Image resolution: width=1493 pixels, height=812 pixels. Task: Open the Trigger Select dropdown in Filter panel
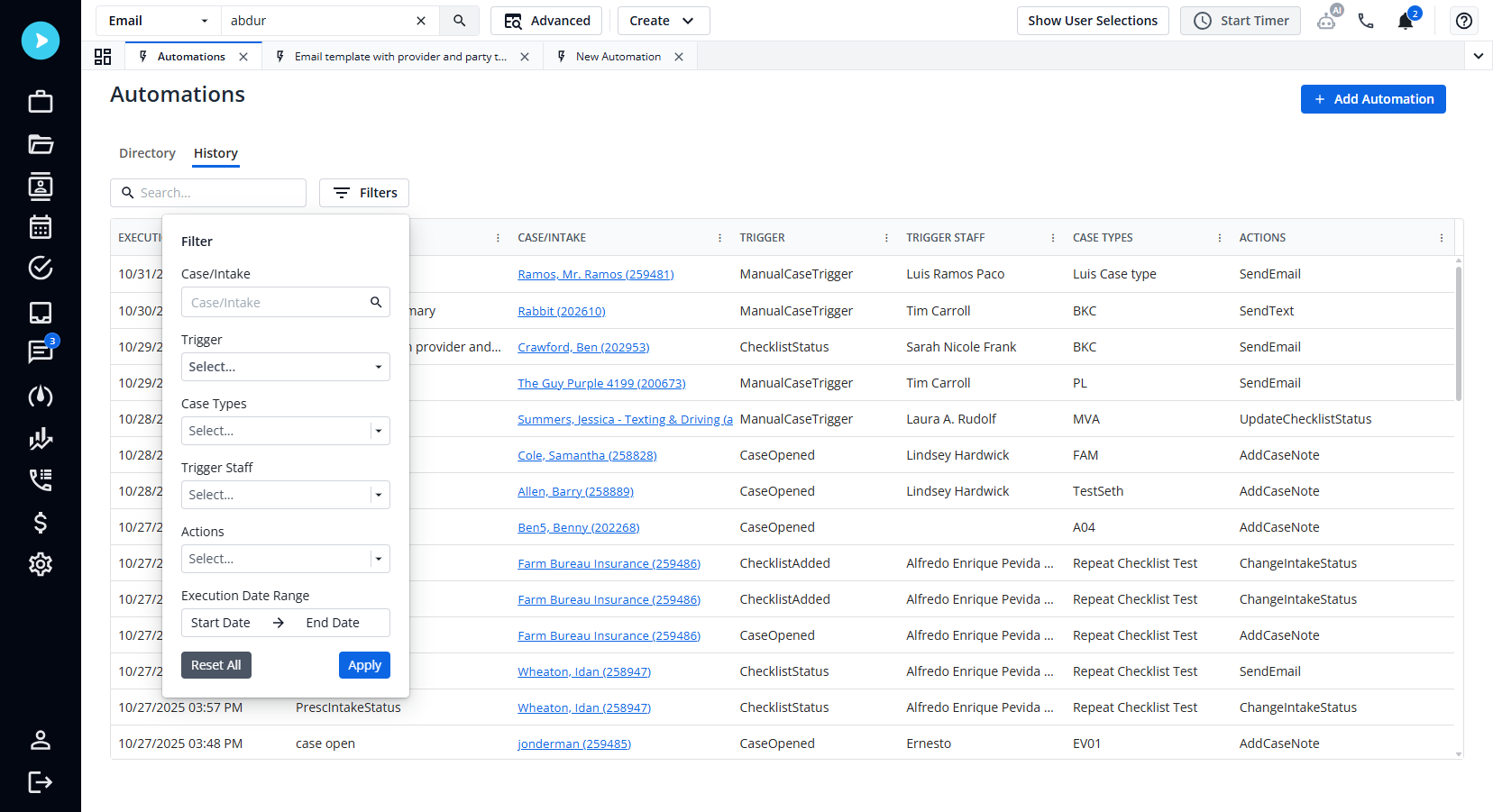(x=285, y=366)
